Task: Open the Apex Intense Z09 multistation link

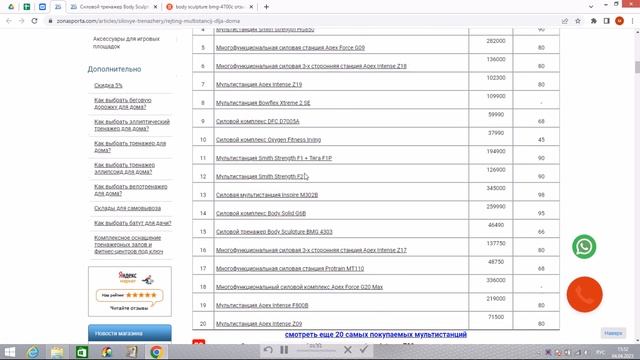Action: coord(259,324)
